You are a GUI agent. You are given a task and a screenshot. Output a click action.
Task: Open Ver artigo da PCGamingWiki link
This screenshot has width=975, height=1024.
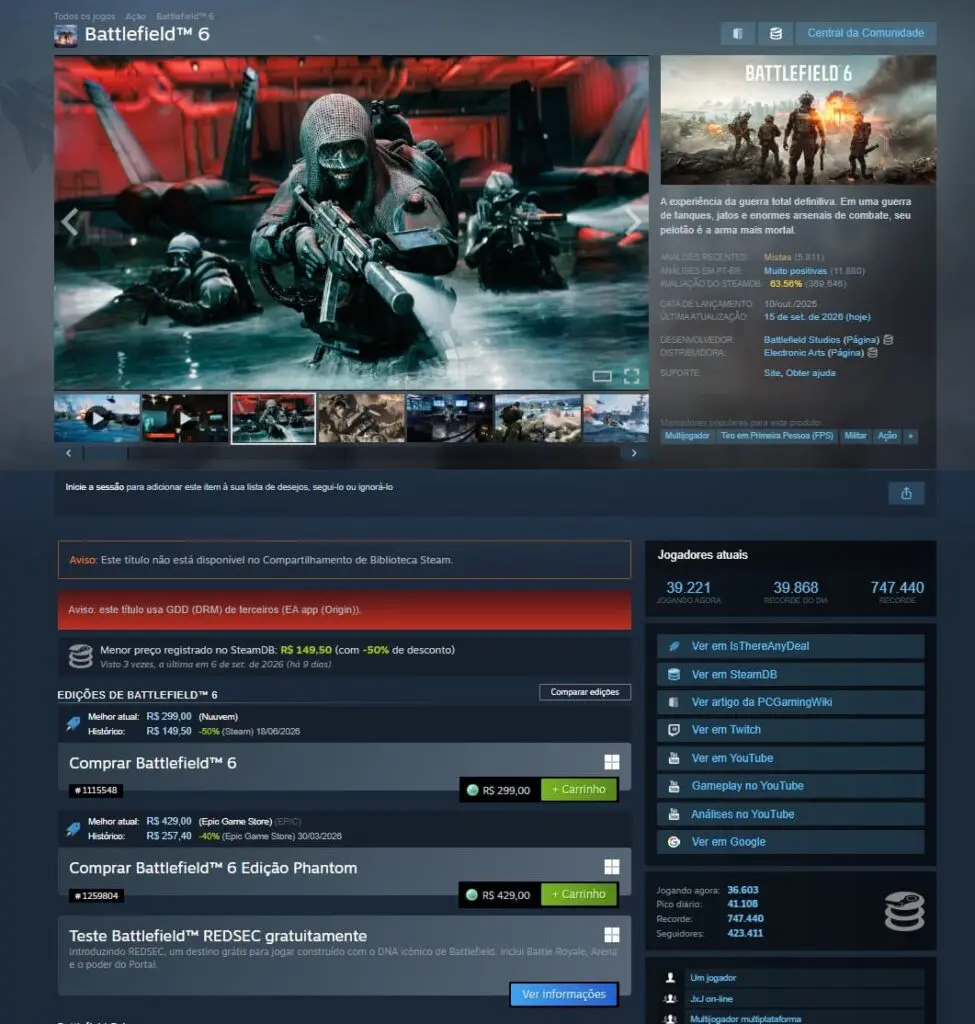pyautogui.click(x=790, y=702)
